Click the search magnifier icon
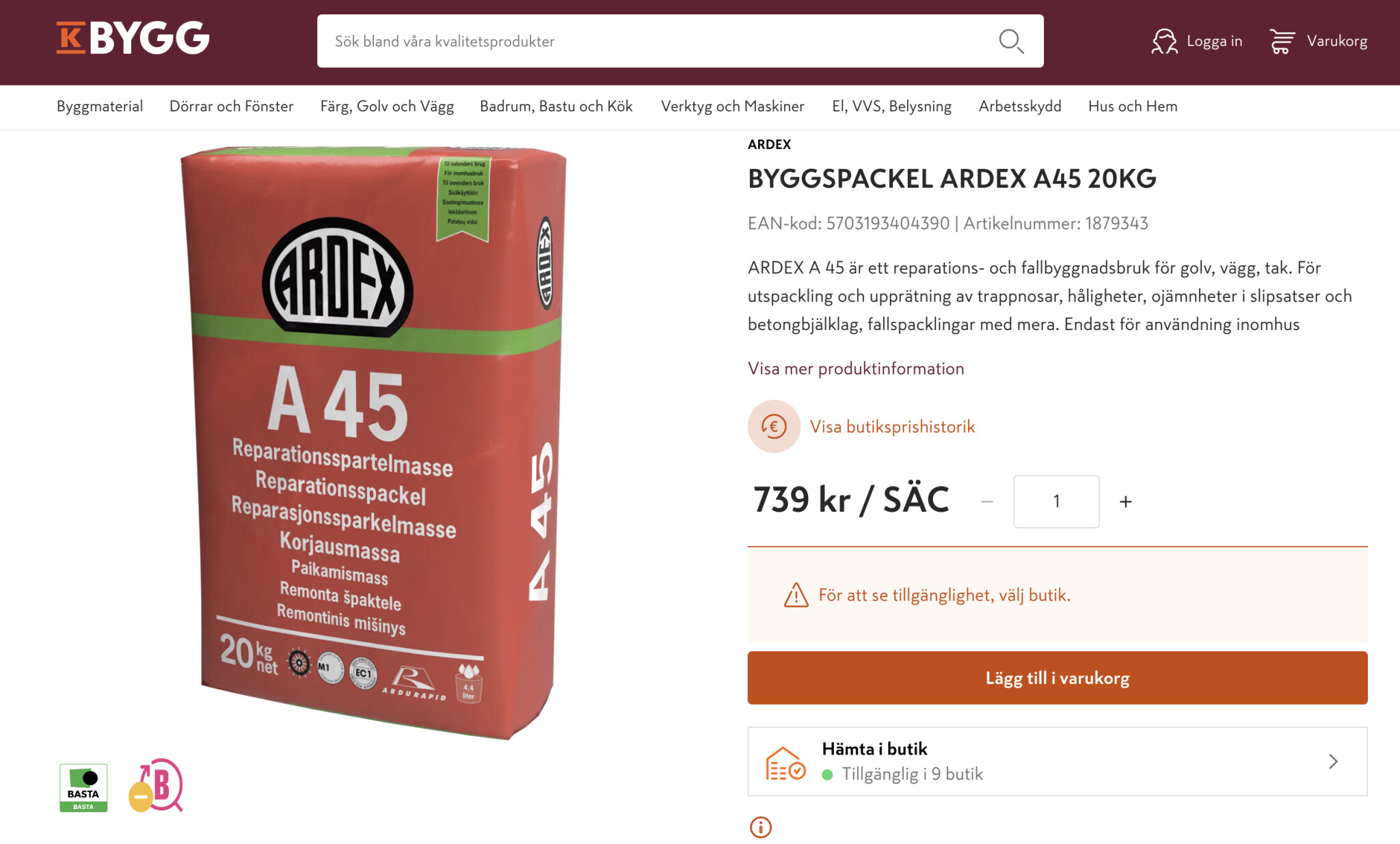 [1011, 41]
